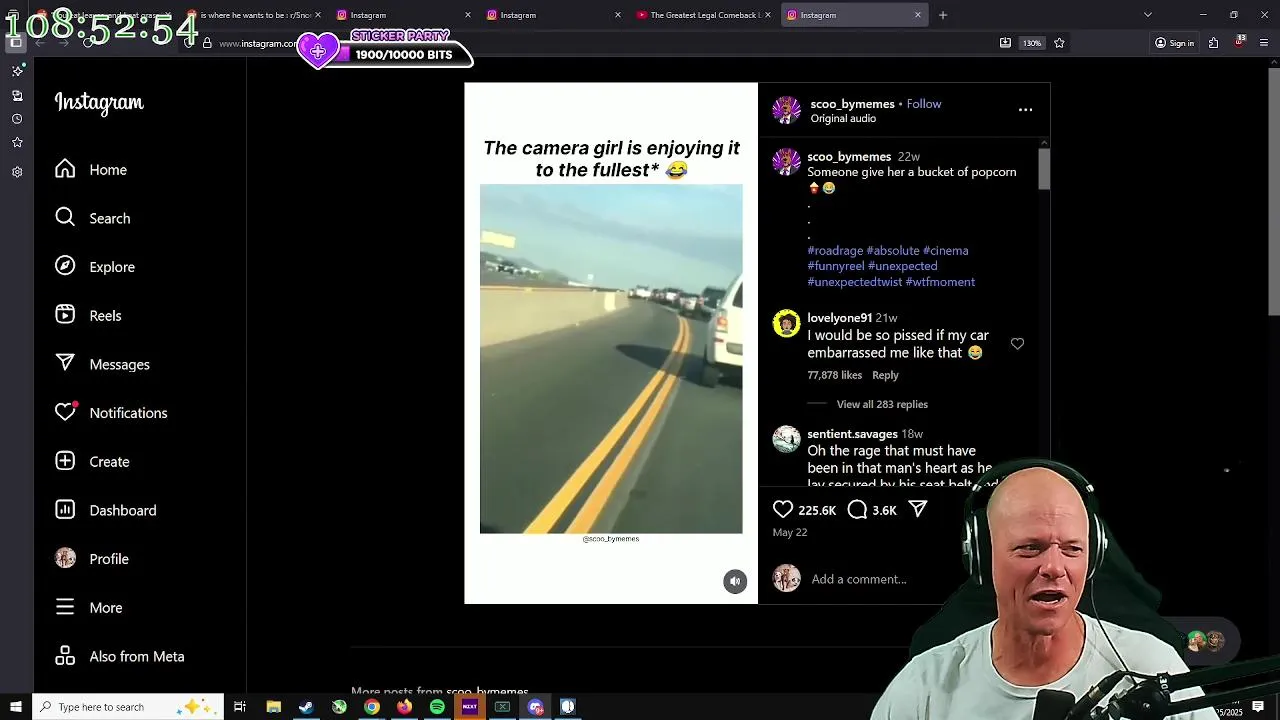The width and height of the screenshot is (1280, 720).
Task: Open Task View on taskbar
Action: (x=240, y=707)
